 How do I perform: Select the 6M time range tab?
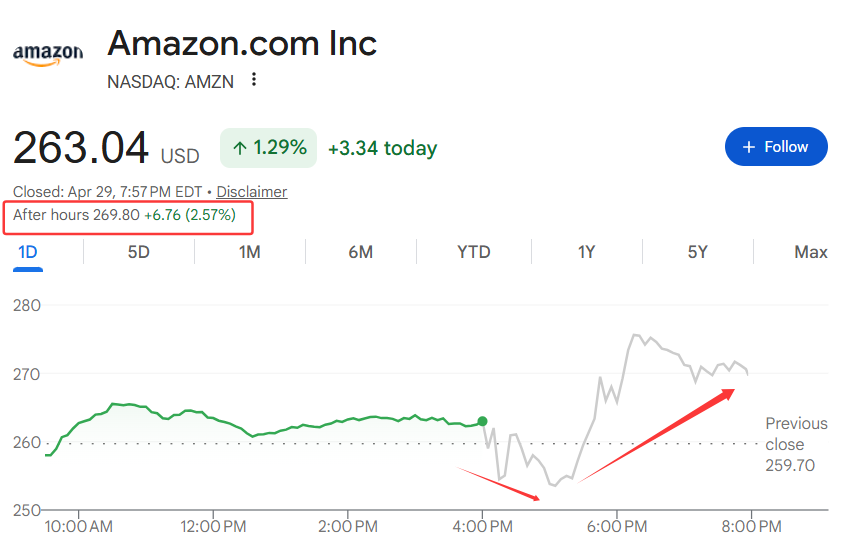[x=360, y=252]
